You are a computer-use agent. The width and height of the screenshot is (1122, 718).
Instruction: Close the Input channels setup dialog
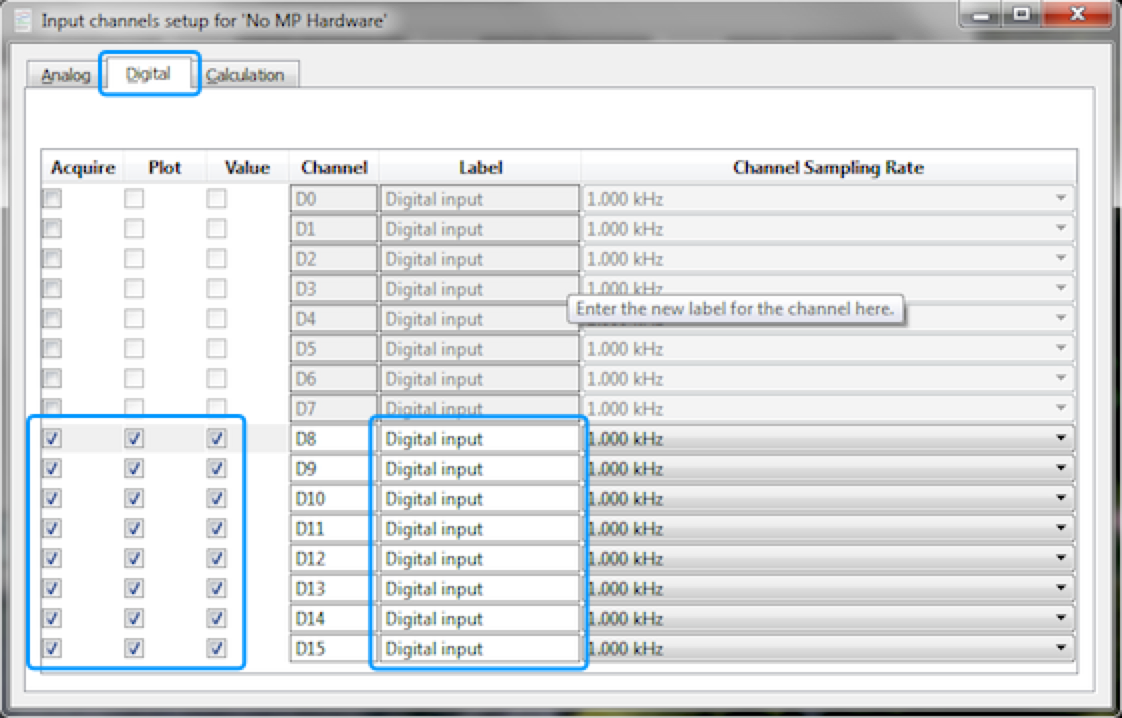[1076, 17]
